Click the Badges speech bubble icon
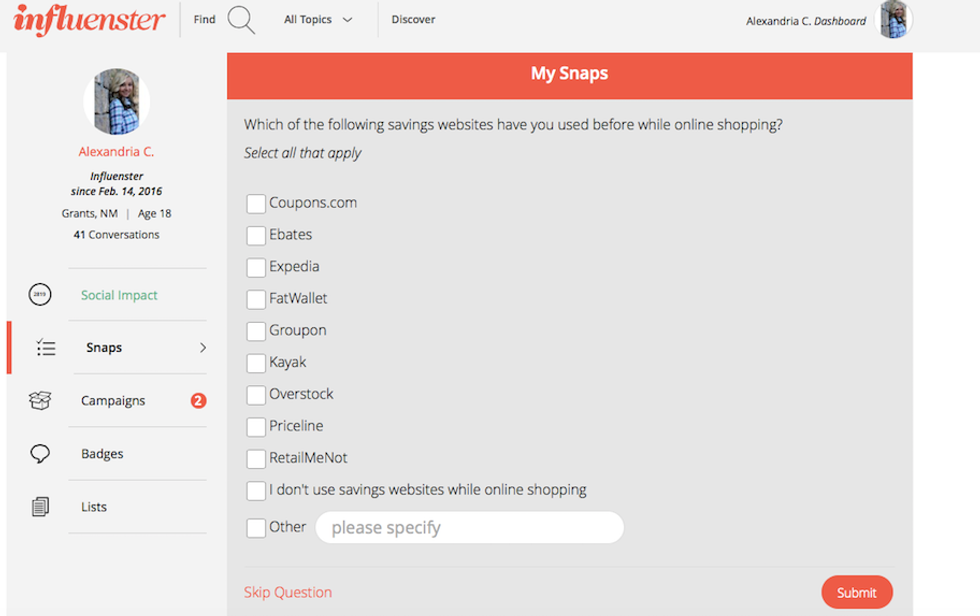980x616 pixels. (x=40, y=454)
